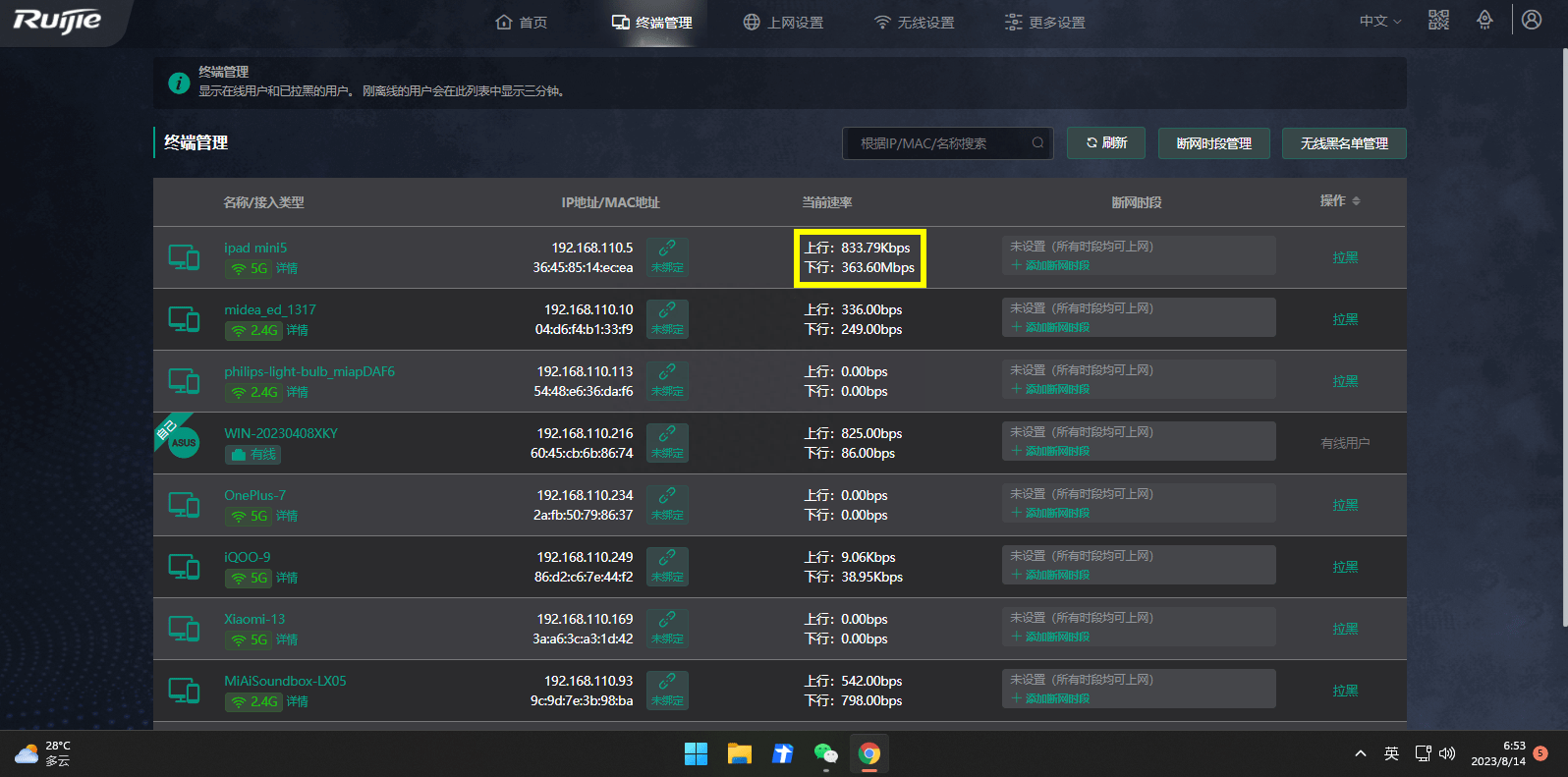The image size is (1568, 777).
Task: Click the Chrome taskbar icon
Action: tap(868, 753)
